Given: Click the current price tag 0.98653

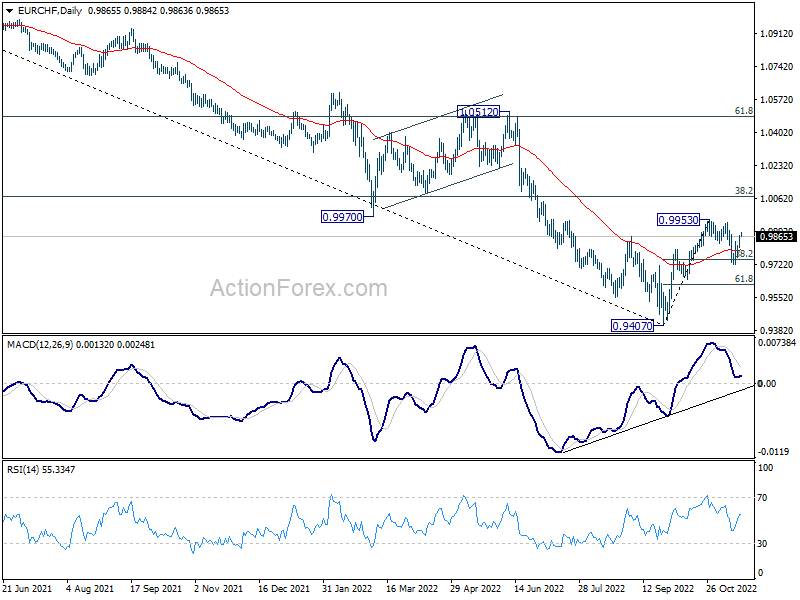Looking at the screenshot, I should click(x=776, y=236).
